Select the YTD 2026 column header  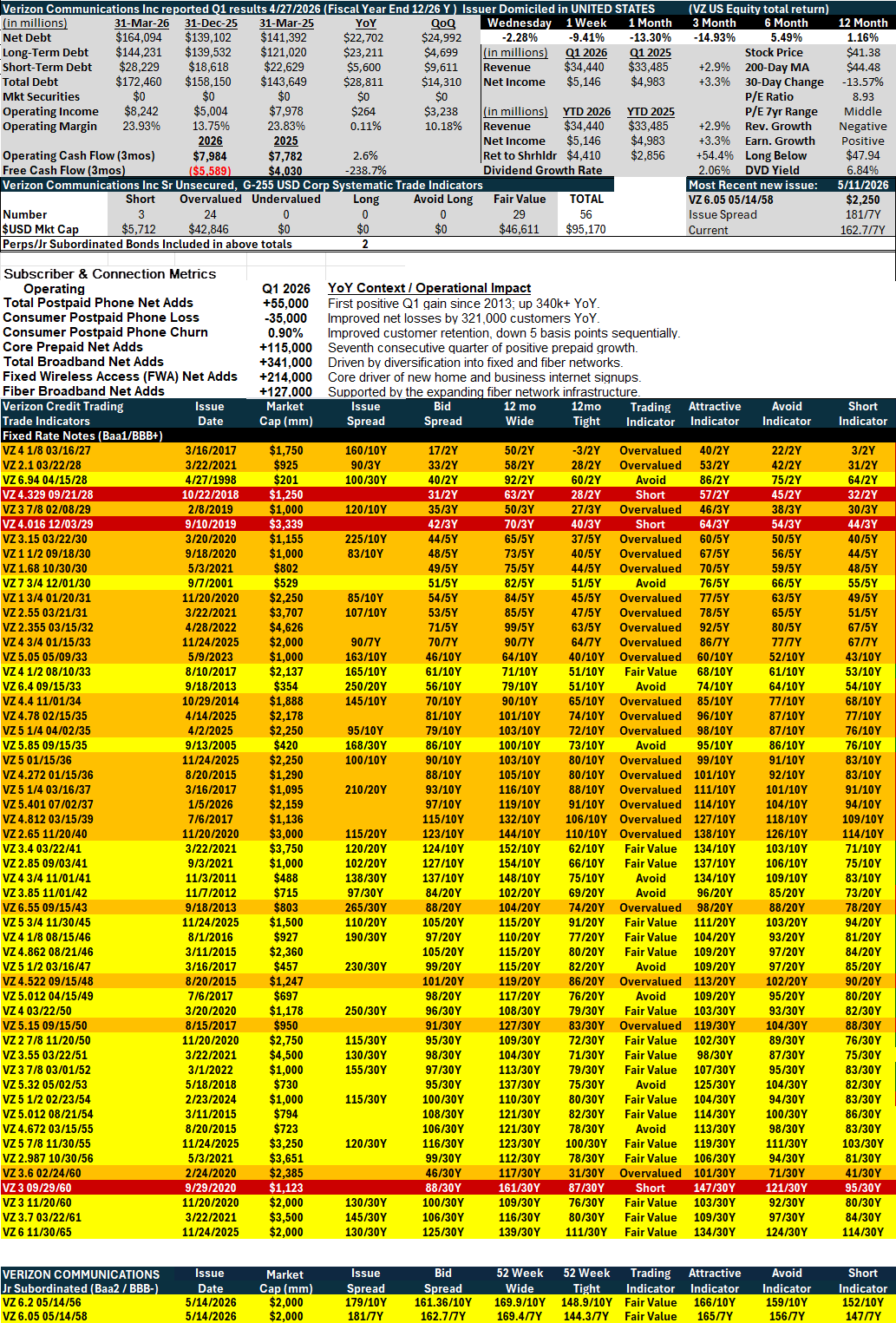(x=586, y=111)
